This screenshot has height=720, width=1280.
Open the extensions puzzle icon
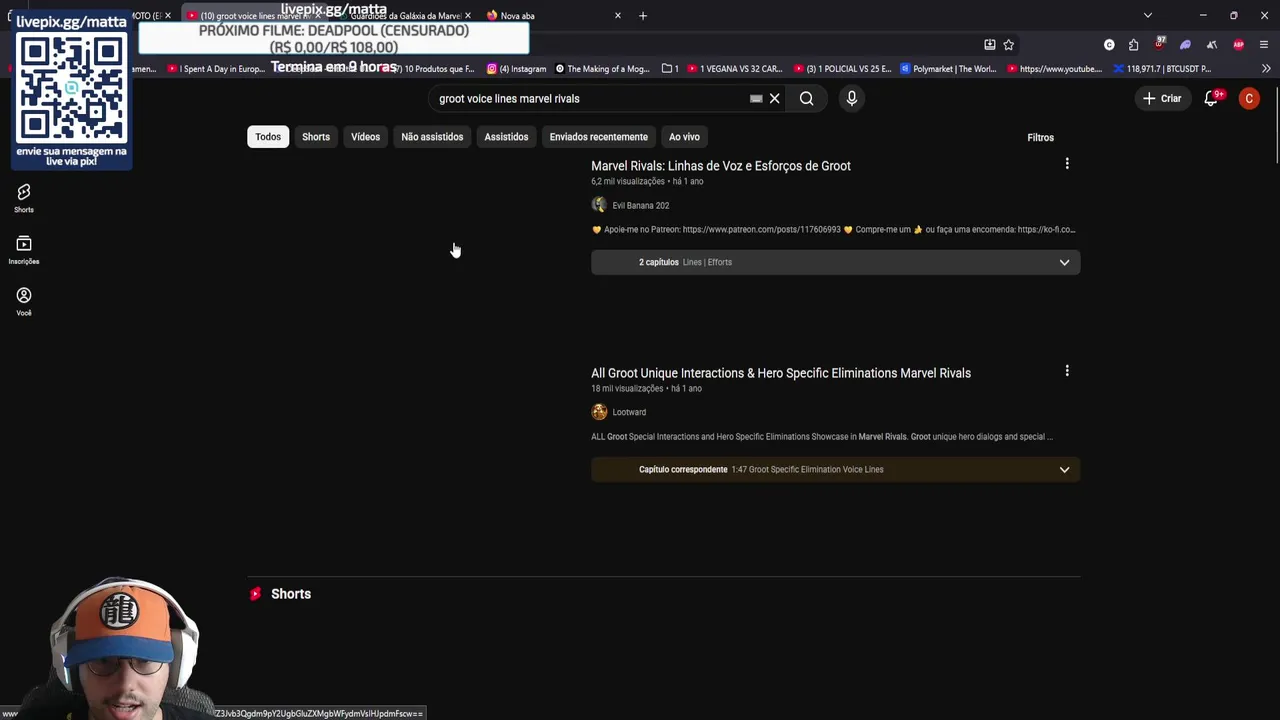[x=1133, y=45]
